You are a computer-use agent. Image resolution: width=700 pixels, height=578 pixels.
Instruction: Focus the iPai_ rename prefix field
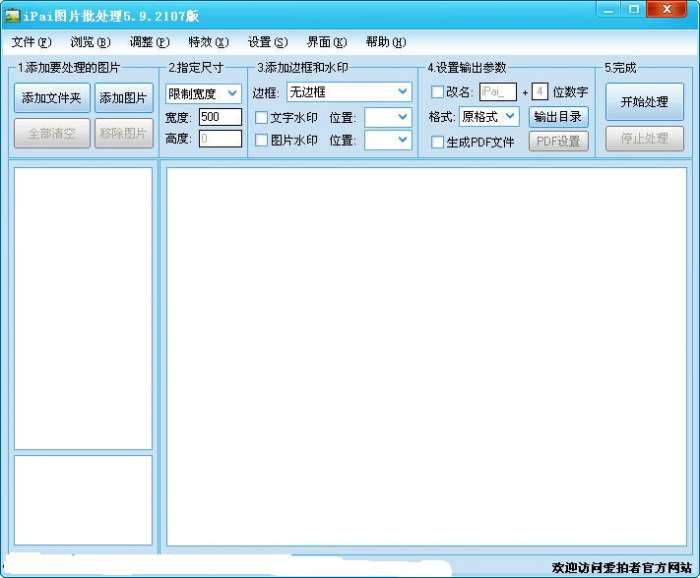(498, 92)
